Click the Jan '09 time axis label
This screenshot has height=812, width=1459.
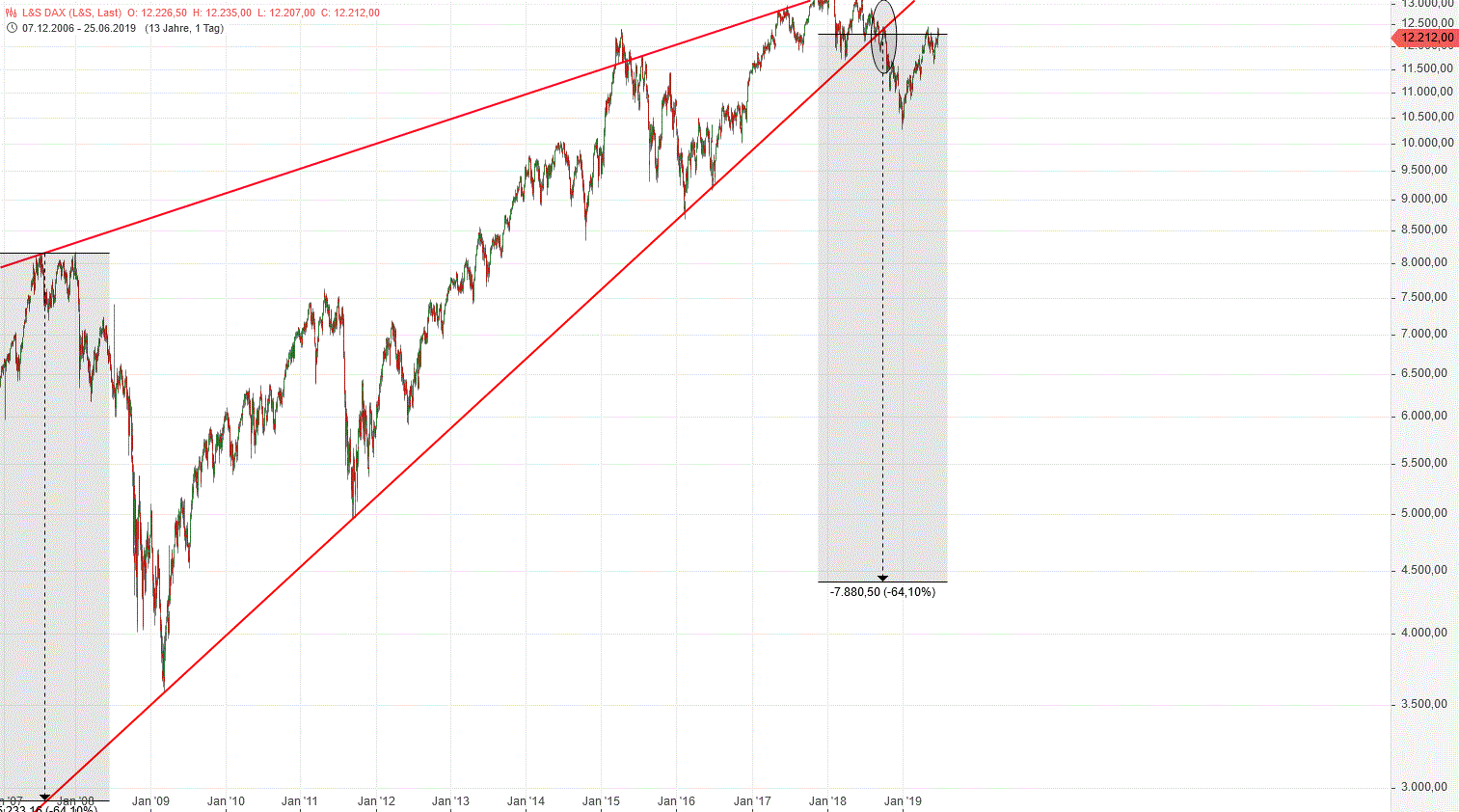point(150,801)
